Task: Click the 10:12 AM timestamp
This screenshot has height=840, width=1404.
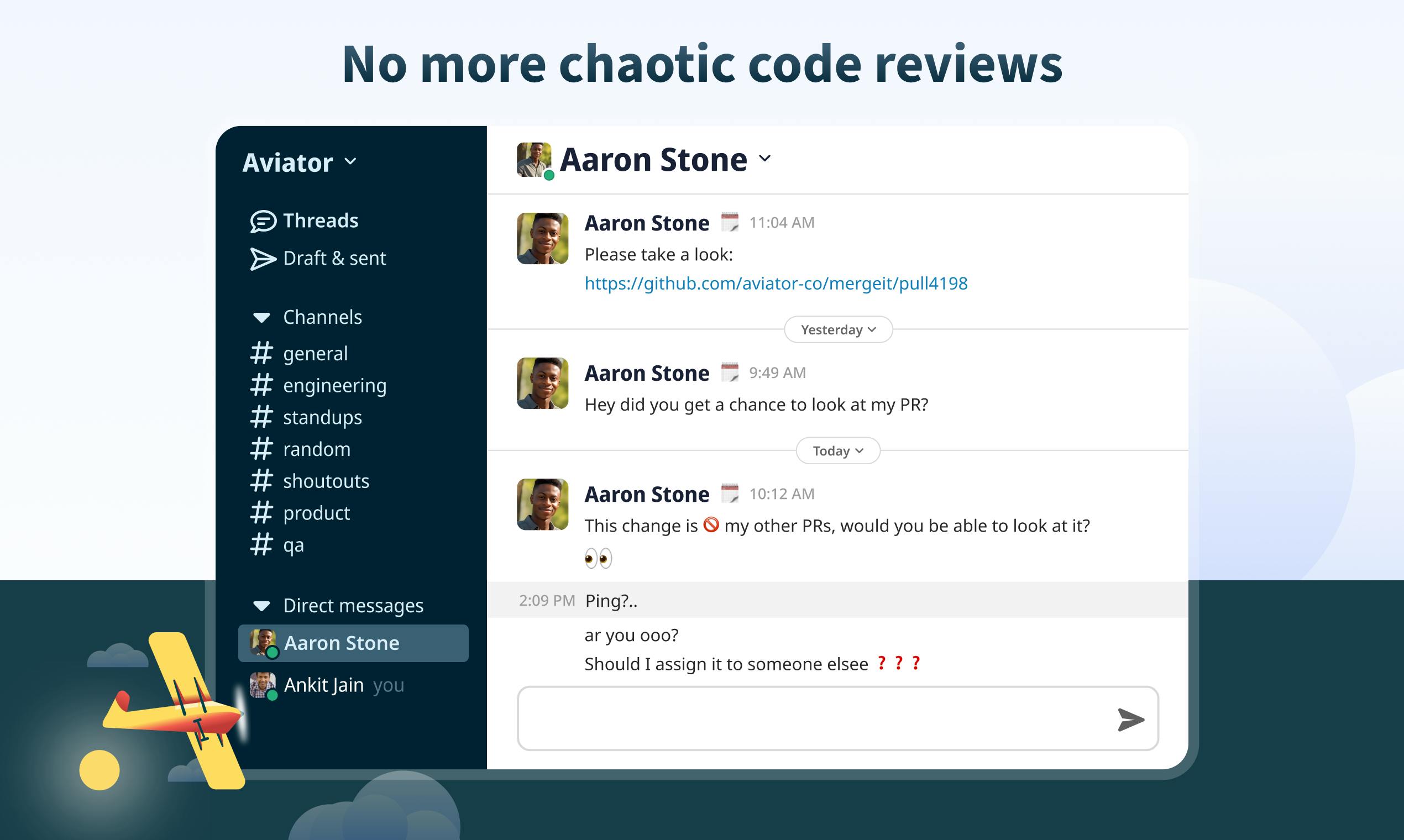Action: (782, 494)
